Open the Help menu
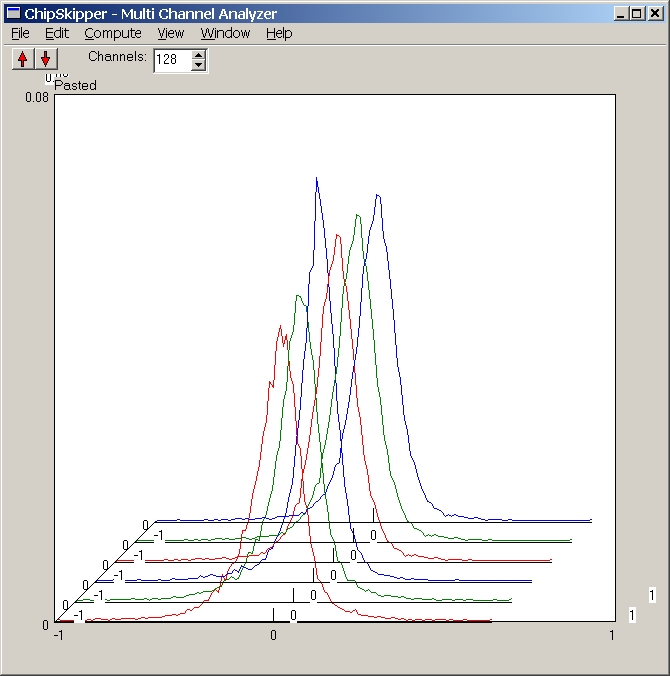The width and height of the screenshot is (670, 676). pyautogui.click(x=279, y=33)
